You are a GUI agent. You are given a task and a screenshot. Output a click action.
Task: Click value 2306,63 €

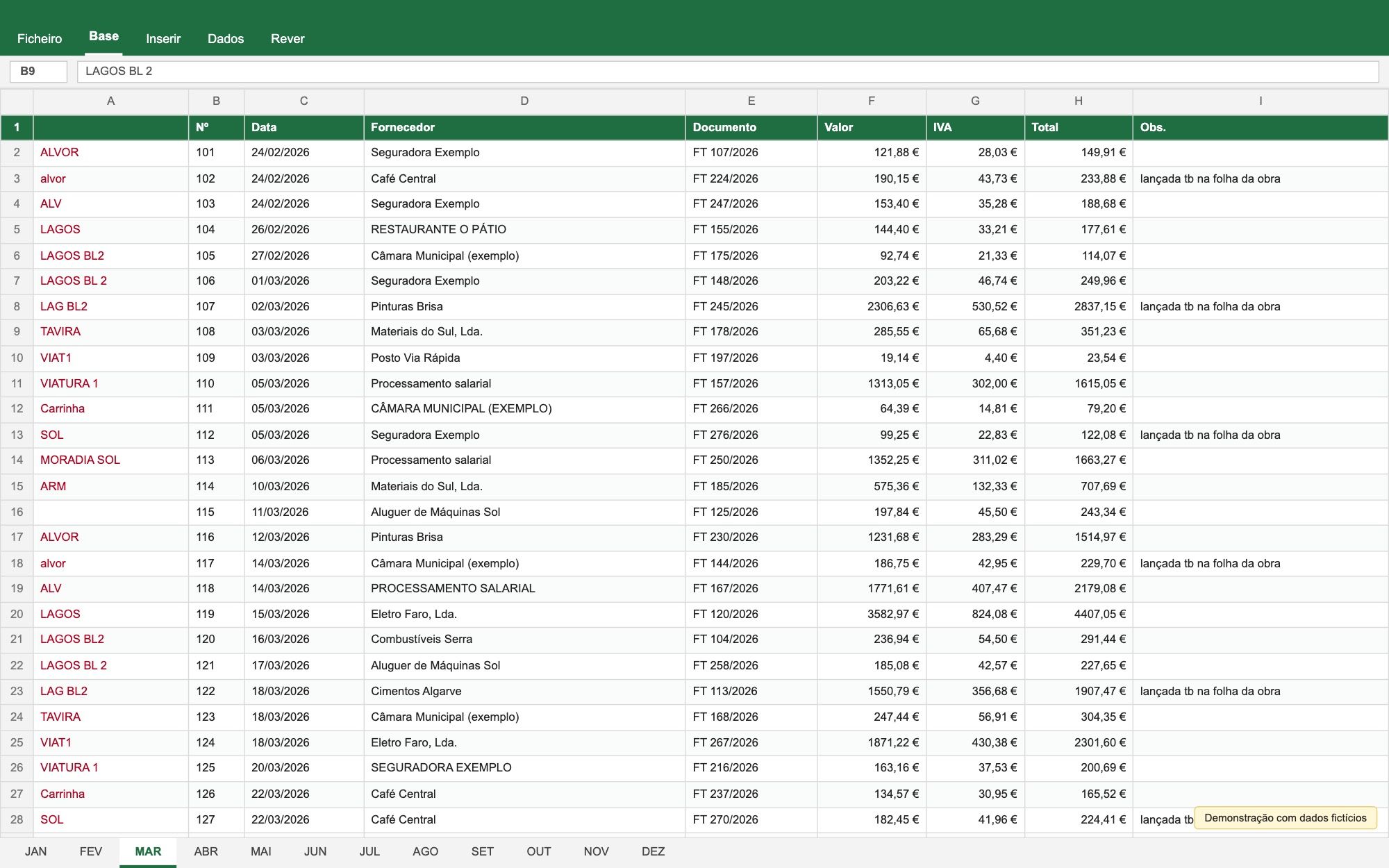[872, 306]
